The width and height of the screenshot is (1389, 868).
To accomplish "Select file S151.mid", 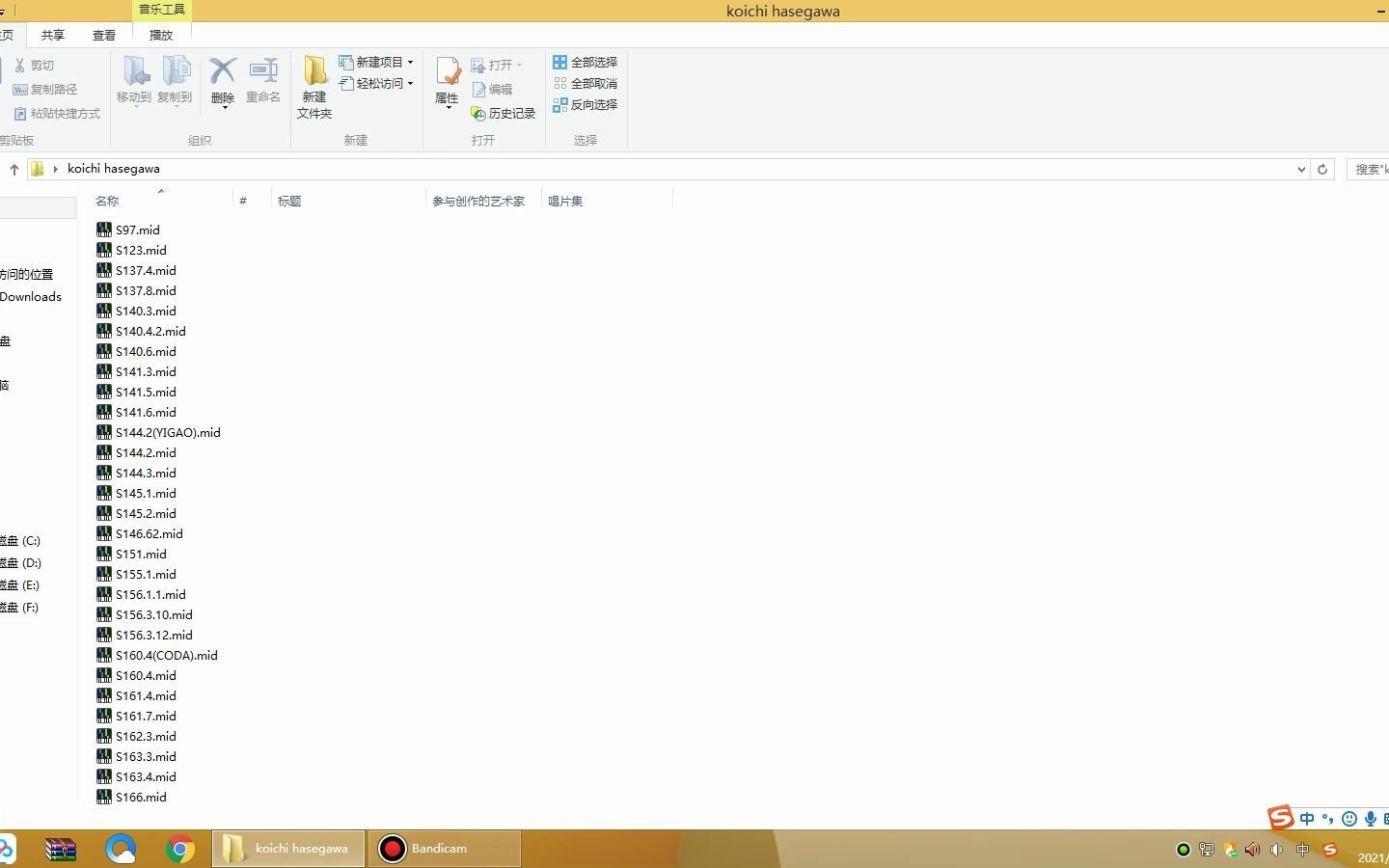I will coord(131,554).
